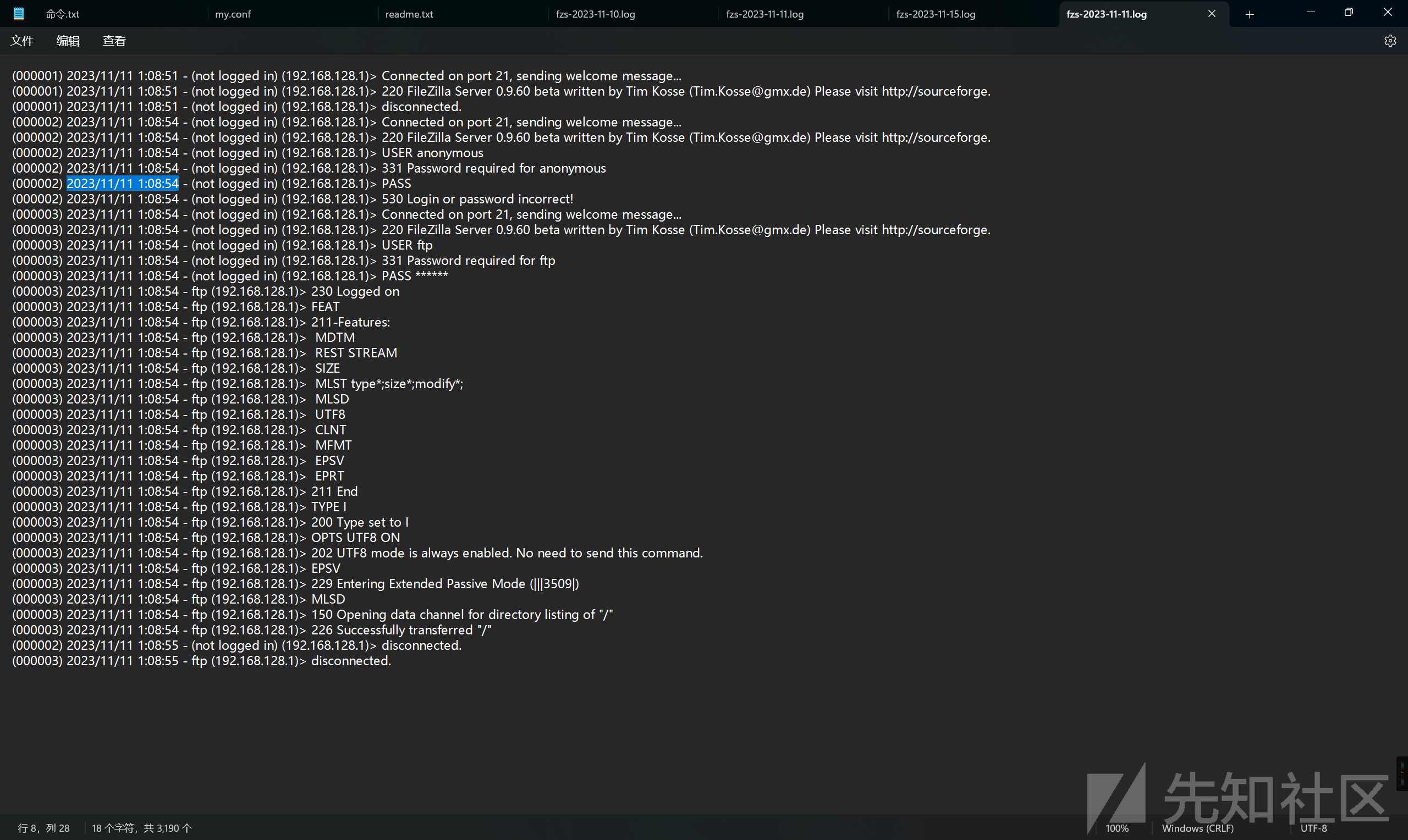Click the vertical scrollbar thumb at right edge
The height and width of the screenshot is (840, 1408).
tap(1402, 773)
